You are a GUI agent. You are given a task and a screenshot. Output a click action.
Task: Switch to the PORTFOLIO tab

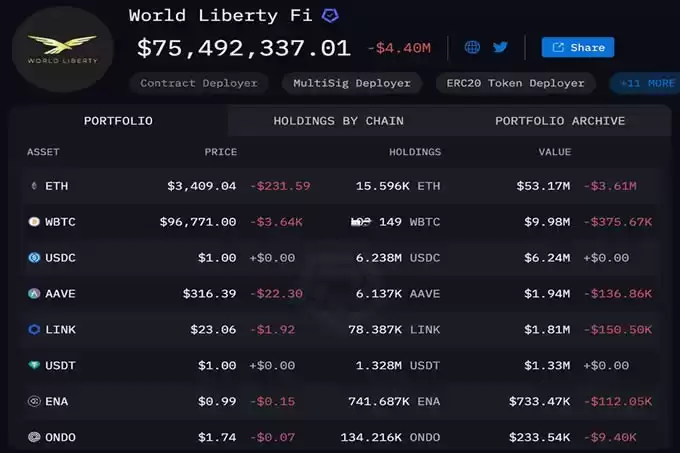118,121
